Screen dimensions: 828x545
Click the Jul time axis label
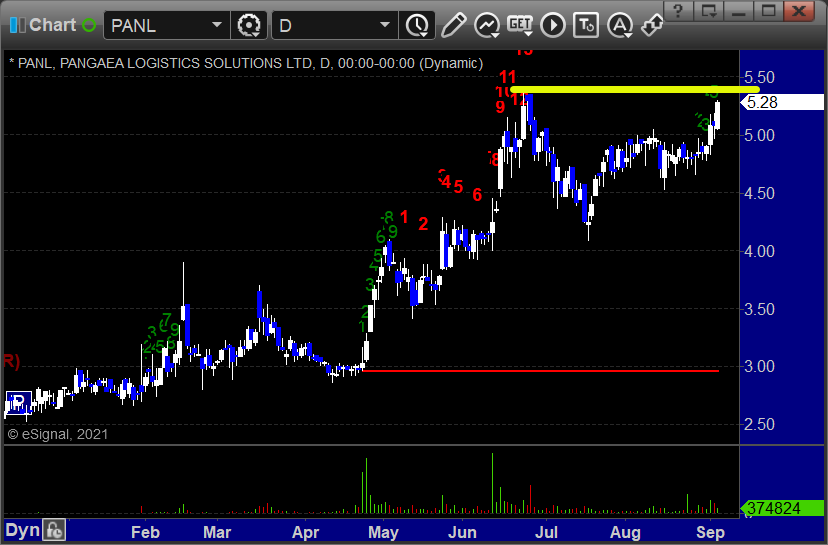pos(547,532)
